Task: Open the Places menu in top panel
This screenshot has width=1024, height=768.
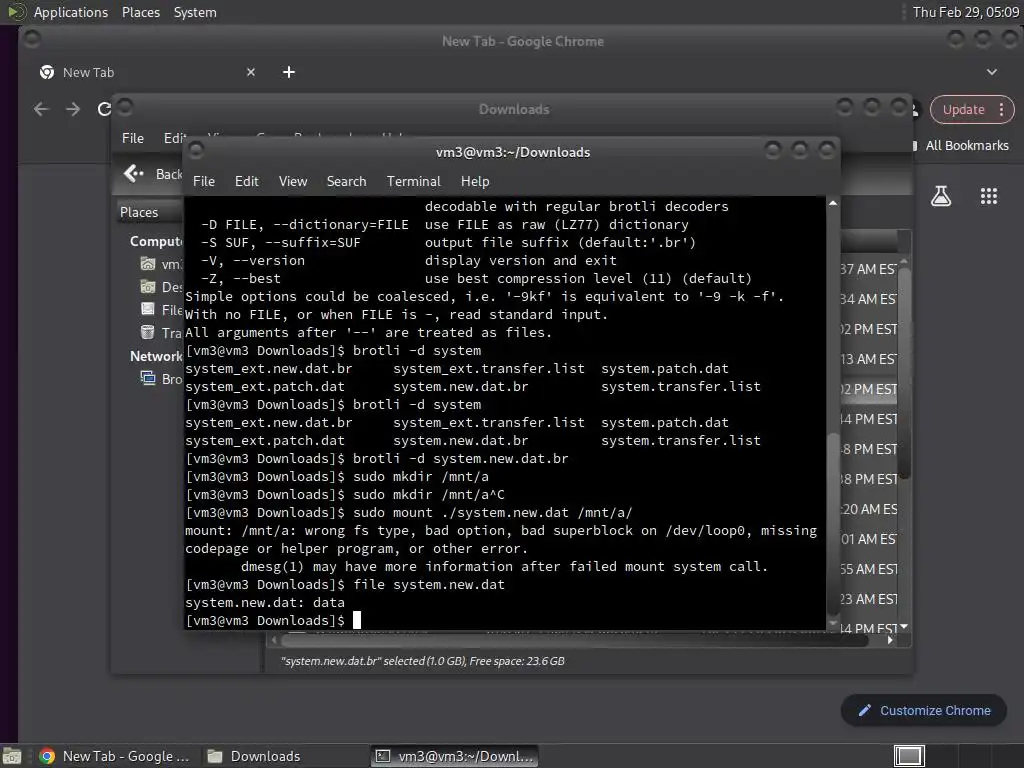Action: (x=140, y=12)
